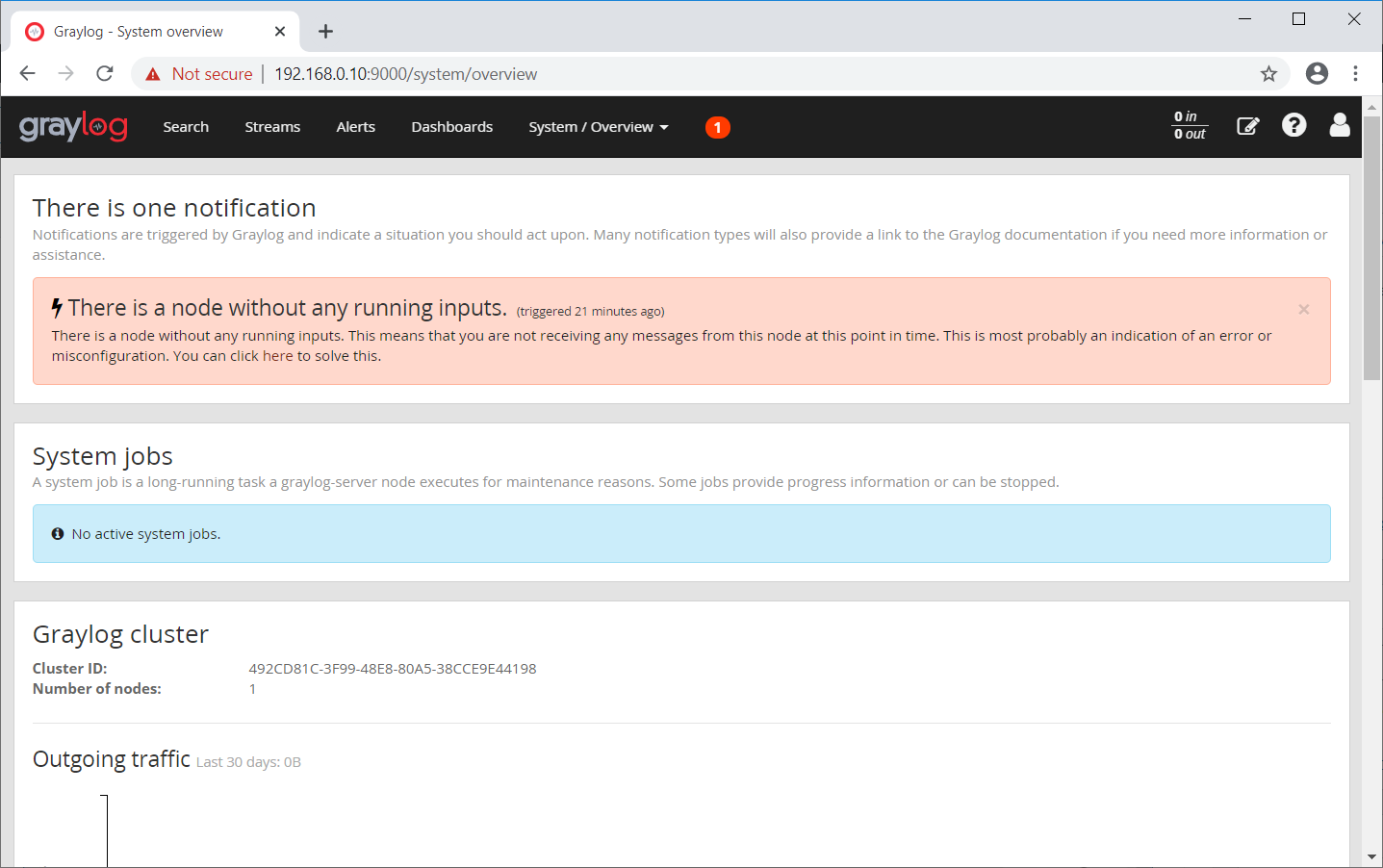
Task: Open the user profile menu icon
Action: pyautogui.click(x=1340, y=125)
